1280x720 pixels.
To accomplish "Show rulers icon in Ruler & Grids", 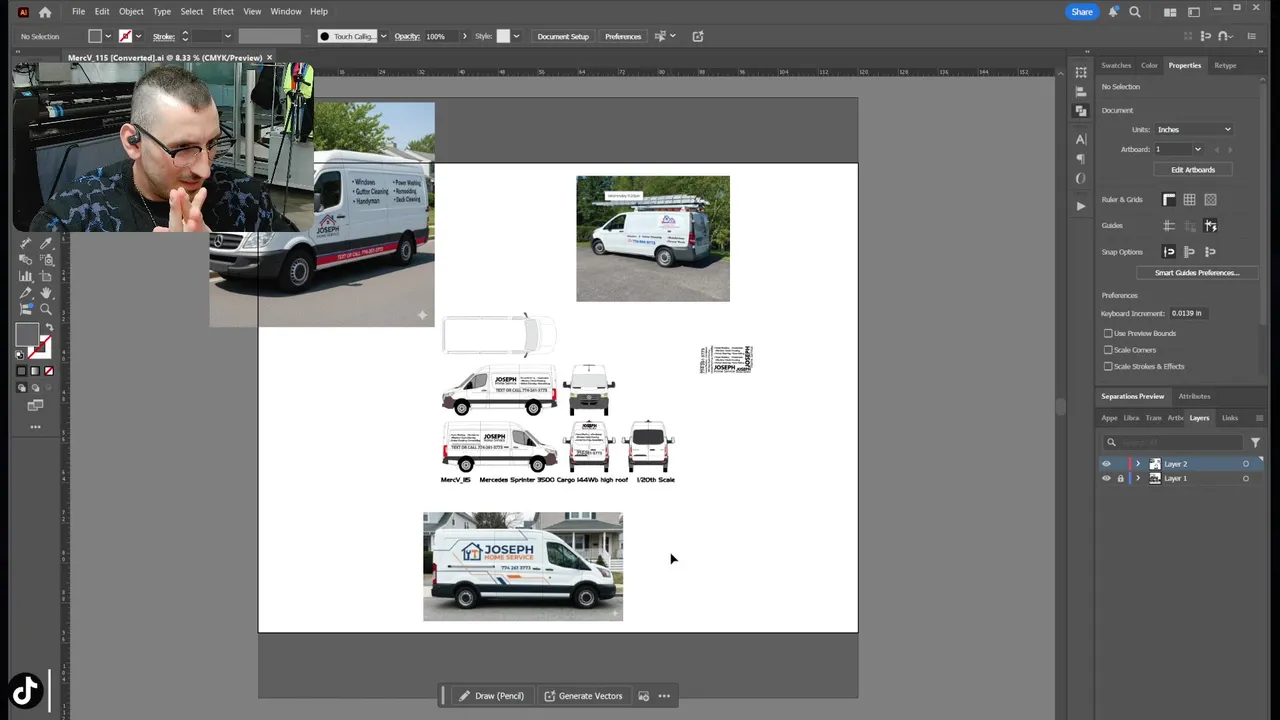I will 1169,199.
